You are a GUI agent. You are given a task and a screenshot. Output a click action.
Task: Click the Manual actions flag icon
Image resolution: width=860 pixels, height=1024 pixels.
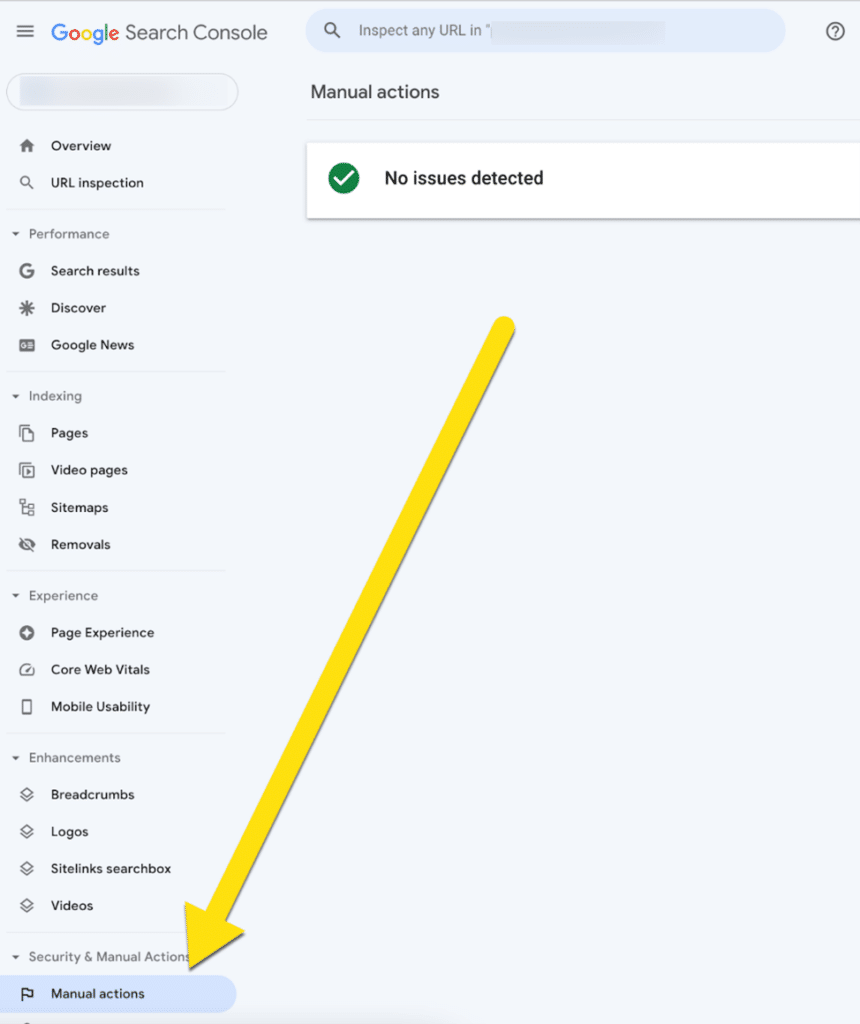point(28,993)
